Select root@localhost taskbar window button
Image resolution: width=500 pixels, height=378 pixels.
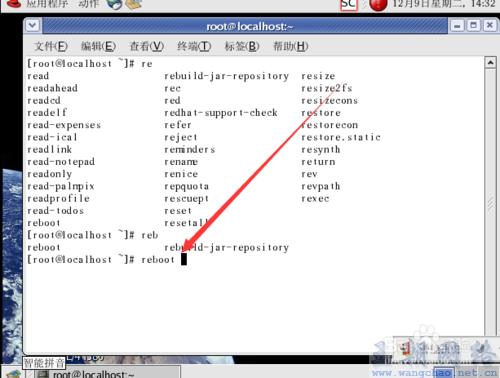point(107,373)
